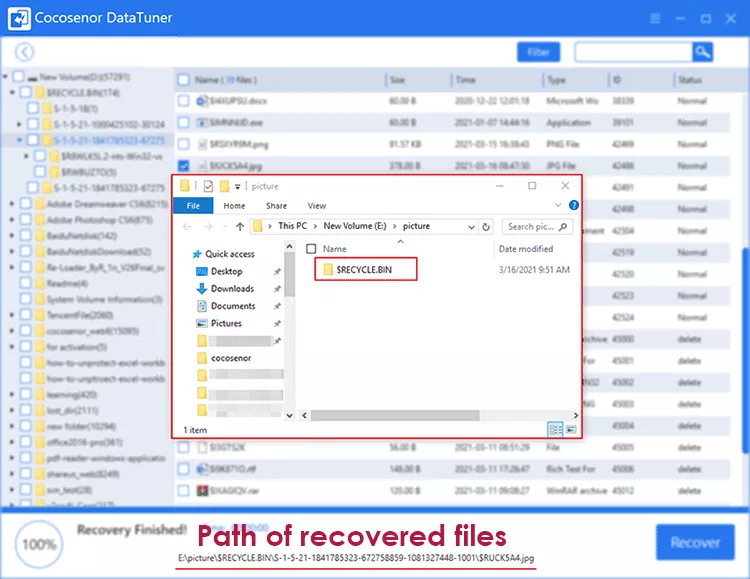
Task: Focus the DataTuner search input field
Action: [x=633, y=52]
